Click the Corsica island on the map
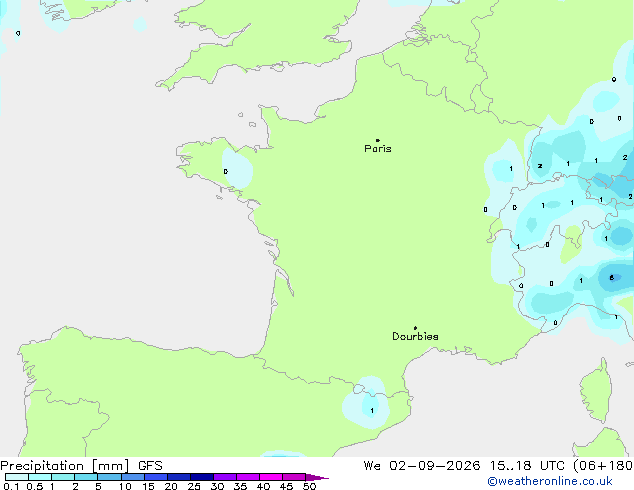This screenshot has width=634, height=490. tap(596, 390)
